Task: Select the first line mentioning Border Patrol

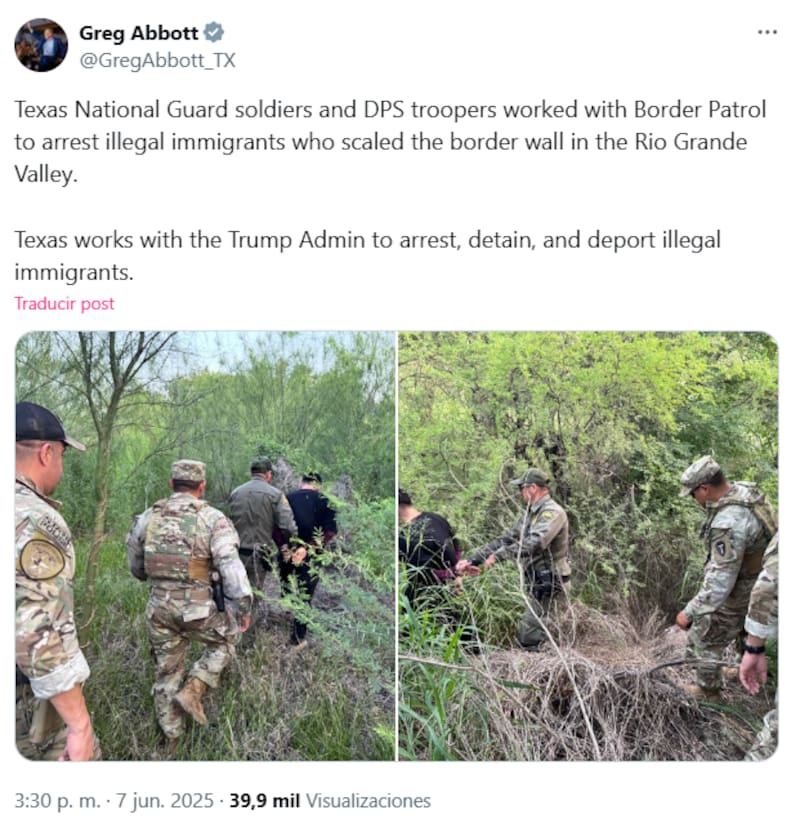Action: 390,110
